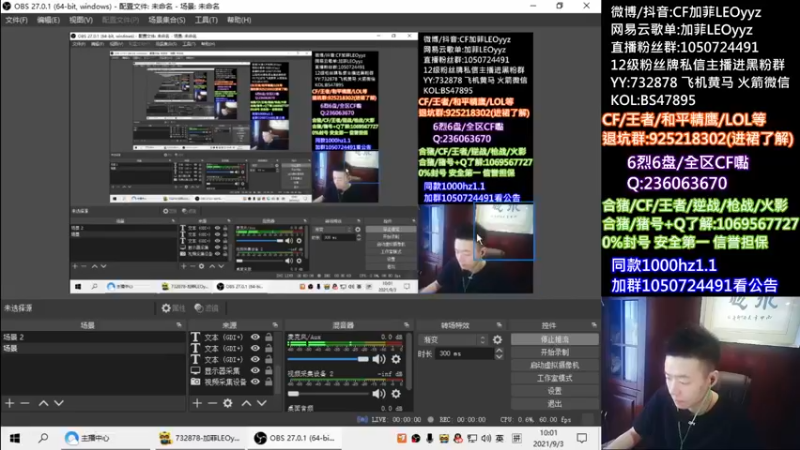
Task: Open 732878-加菲LEOy... taskbar window
Action: (199, 438)
